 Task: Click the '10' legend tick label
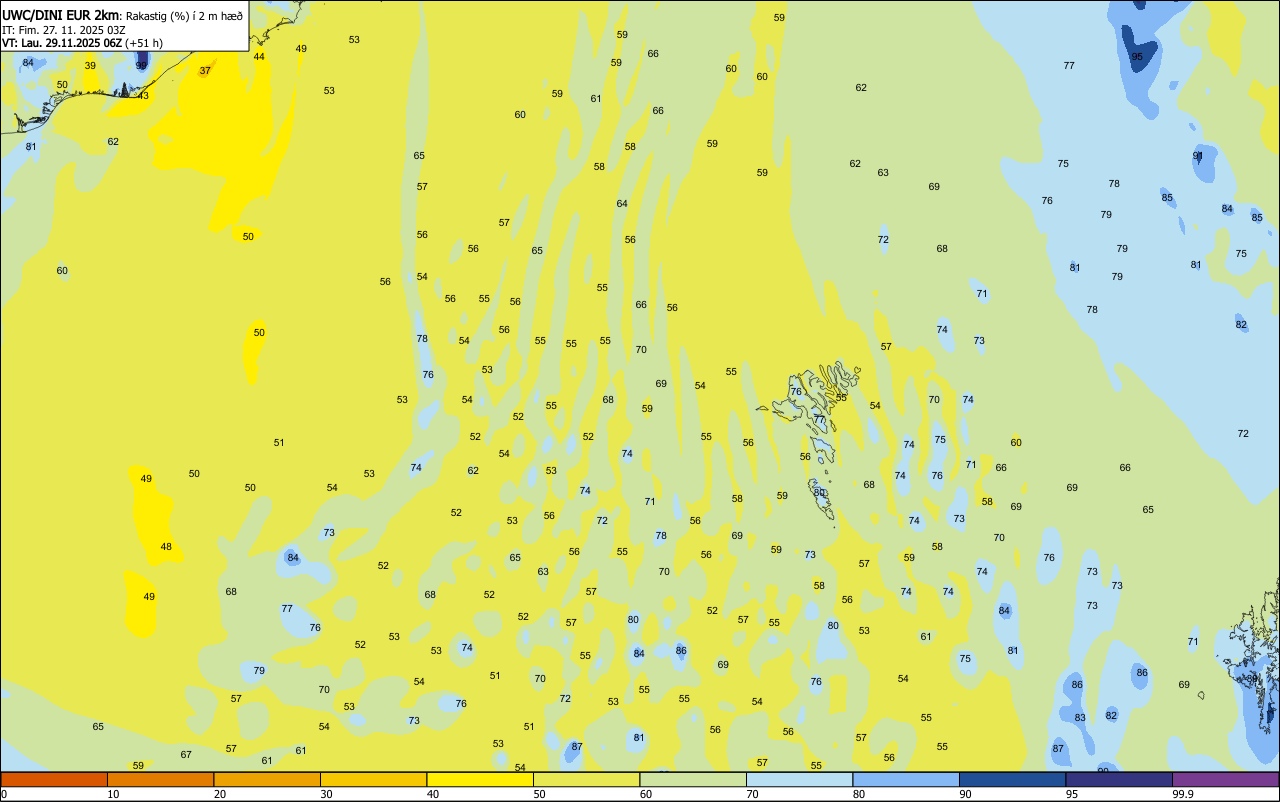coord(113,794)
